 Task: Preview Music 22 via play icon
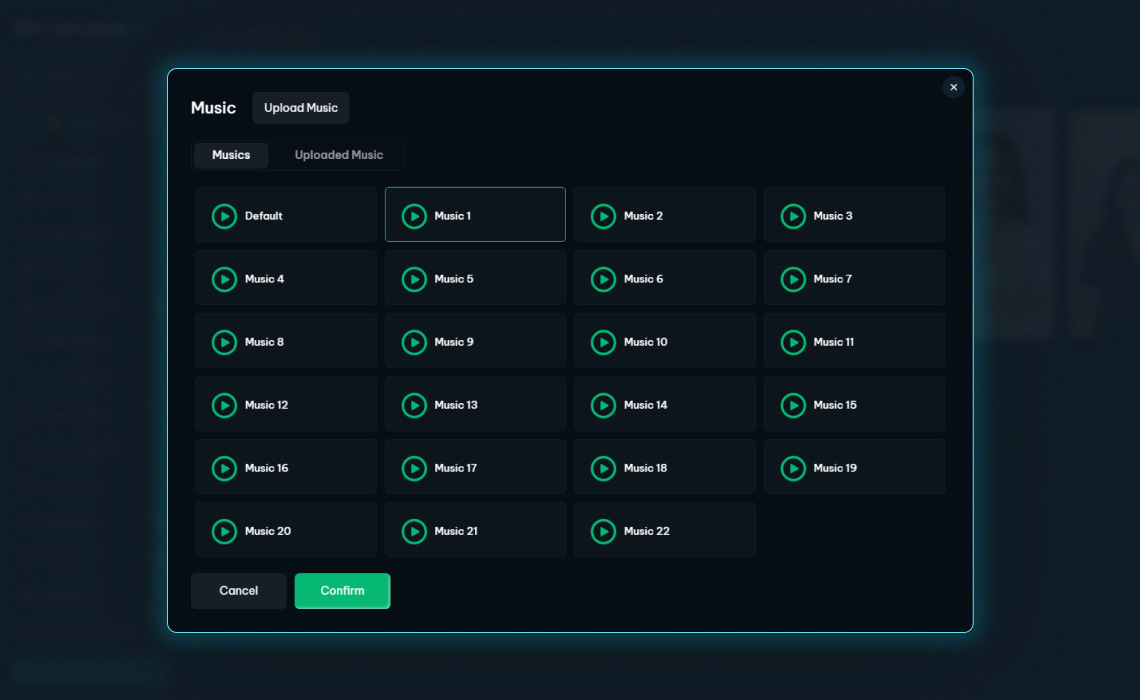603,531
